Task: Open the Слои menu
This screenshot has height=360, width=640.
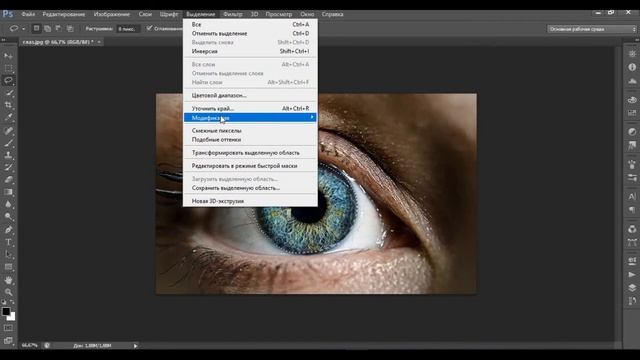Action: pyautogui.click(x=145, y=14)
